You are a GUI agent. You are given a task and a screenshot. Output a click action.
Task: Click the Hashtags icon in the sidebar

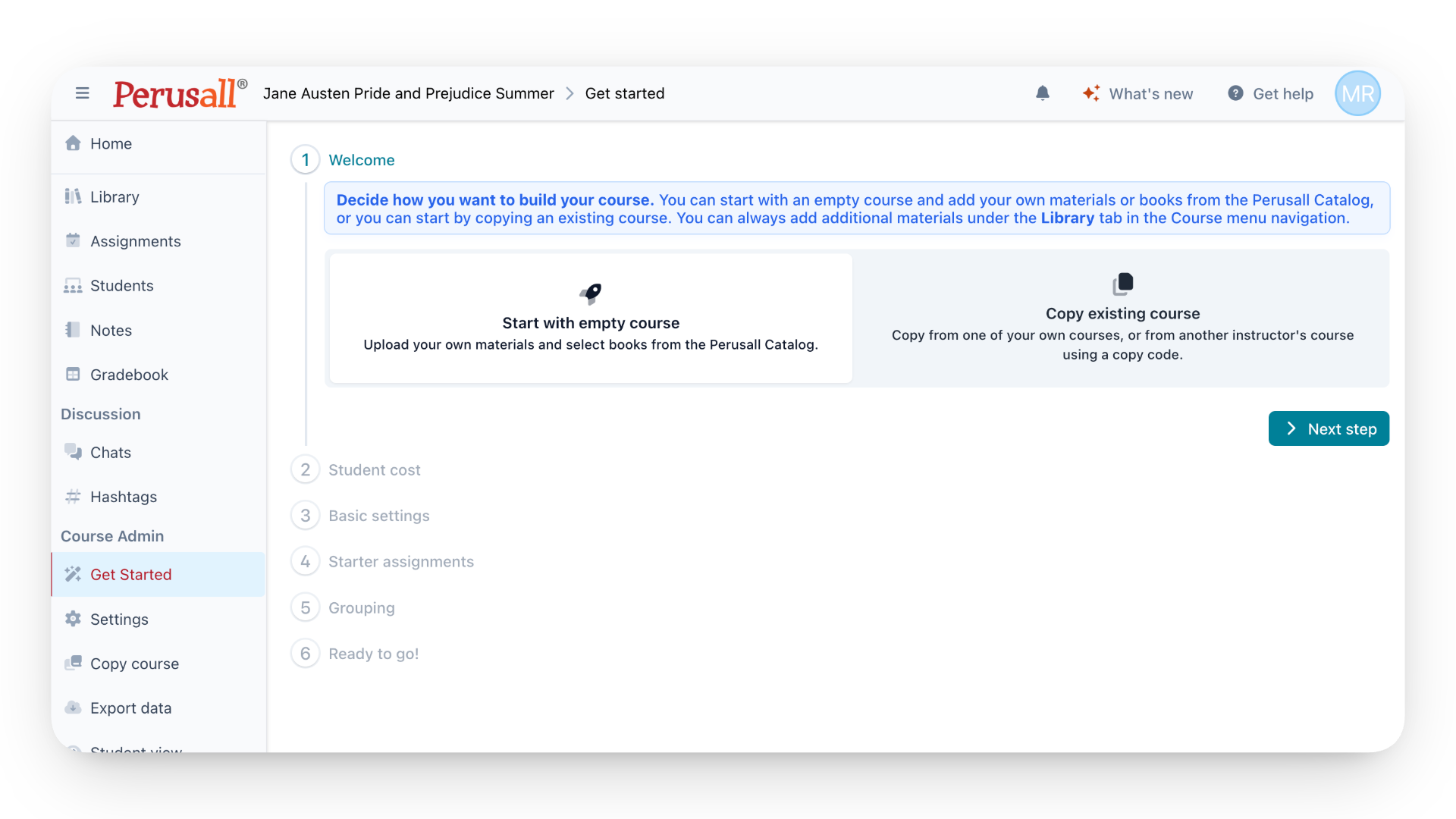(x=73, y=497)
